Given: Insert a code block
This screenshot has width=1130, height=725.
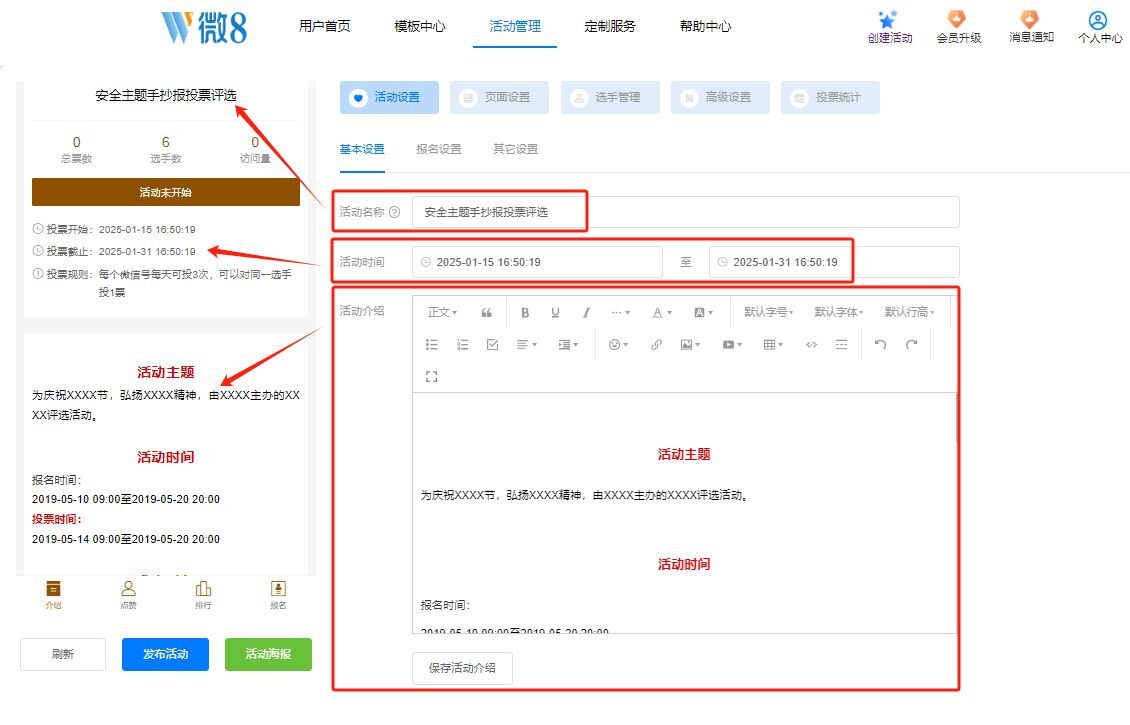Looking at the screenshot, I should (x=811, y=344).
